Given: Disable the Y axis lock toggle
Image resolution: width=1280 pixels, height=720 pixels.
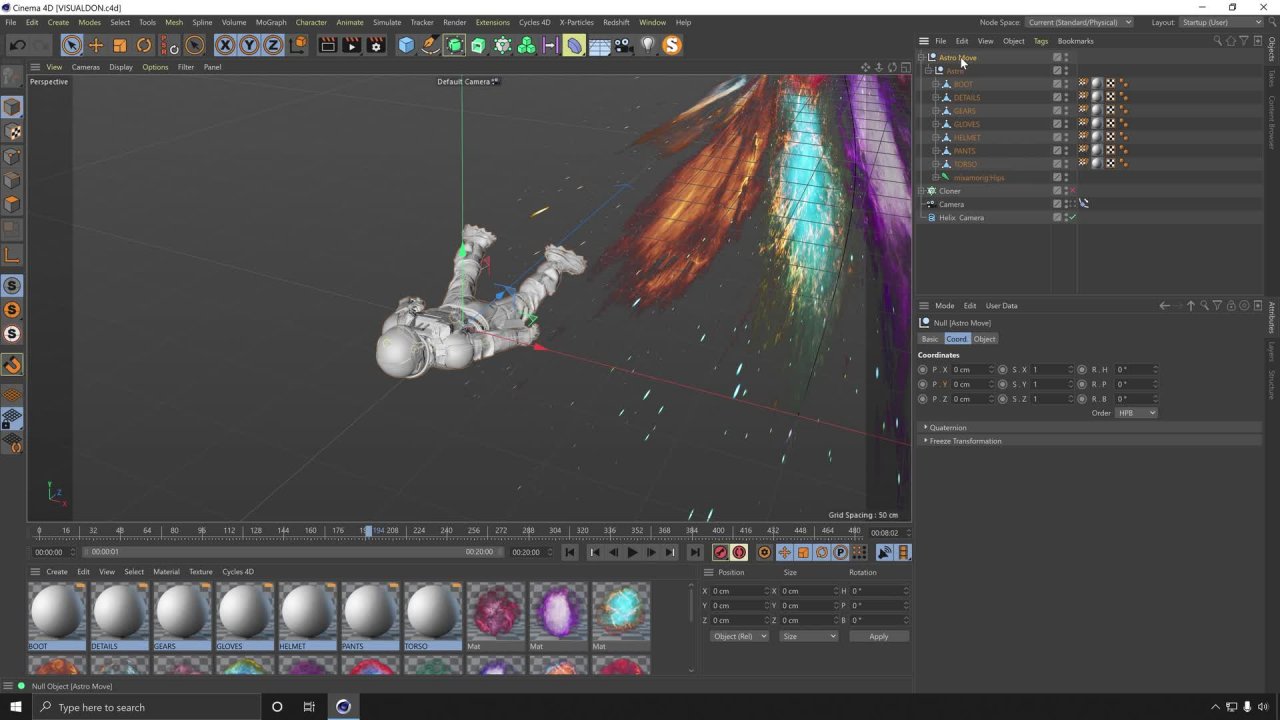Looking at the screenshot, I should pos(248,45).
